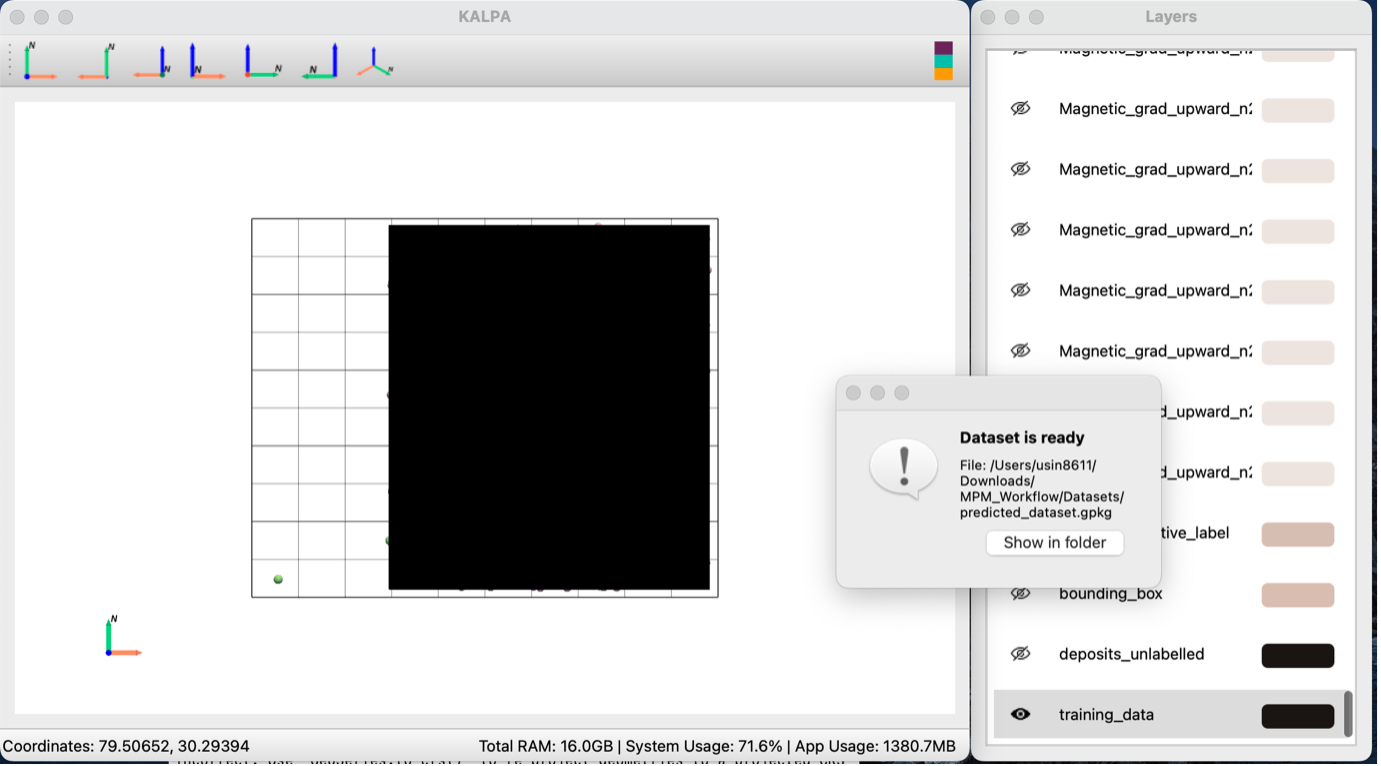Screen dimensions: 1381x766
Task: Click the dotted toolbar grip handle
Action: click(x=10, y=61)
